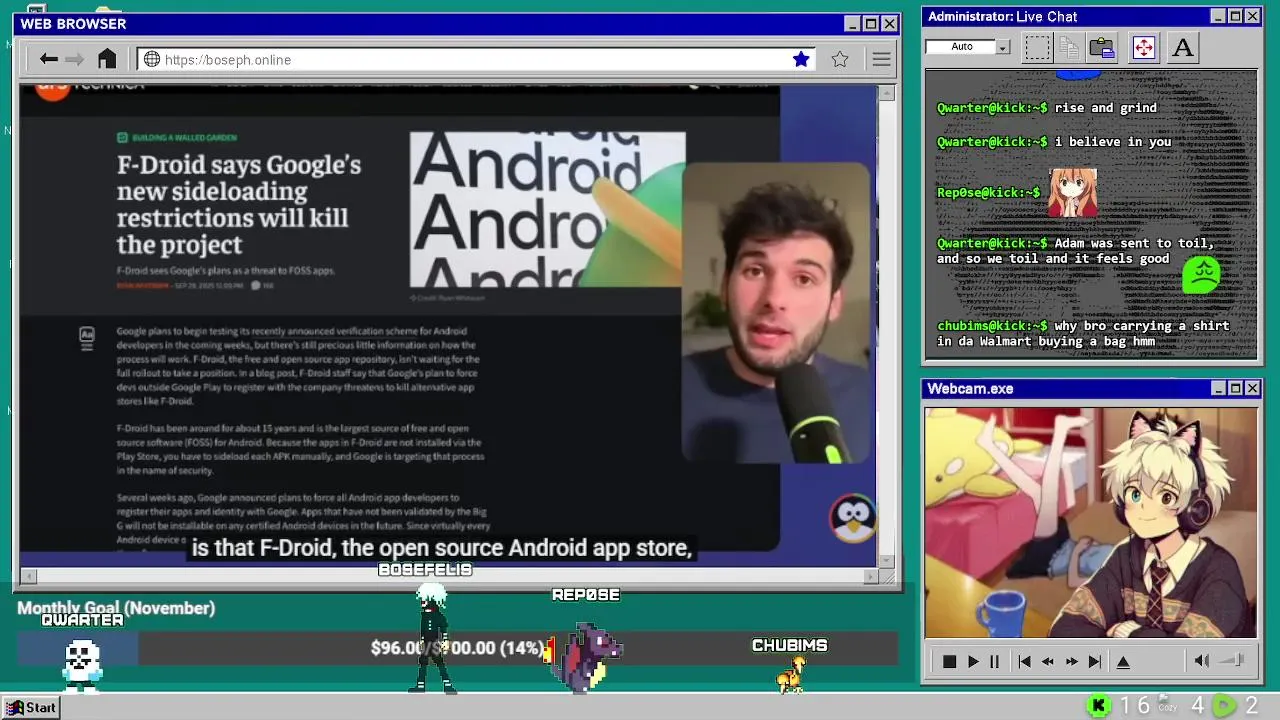Click the green Kick icon in the tray
Screen dimensions: 1280x720
coord(1099,706)
